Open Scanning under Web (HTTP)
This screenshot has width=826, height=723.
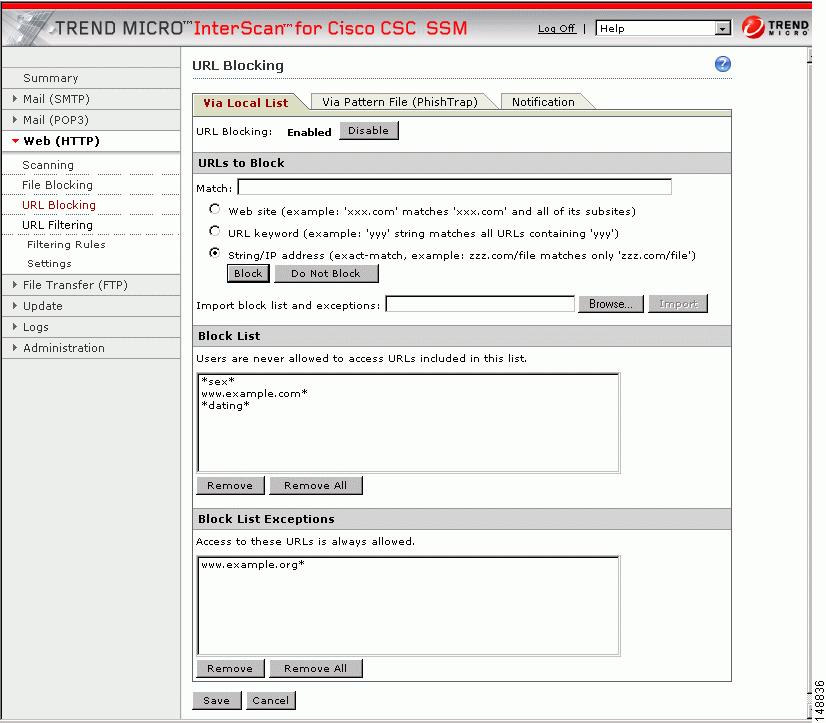click(48, 165)
